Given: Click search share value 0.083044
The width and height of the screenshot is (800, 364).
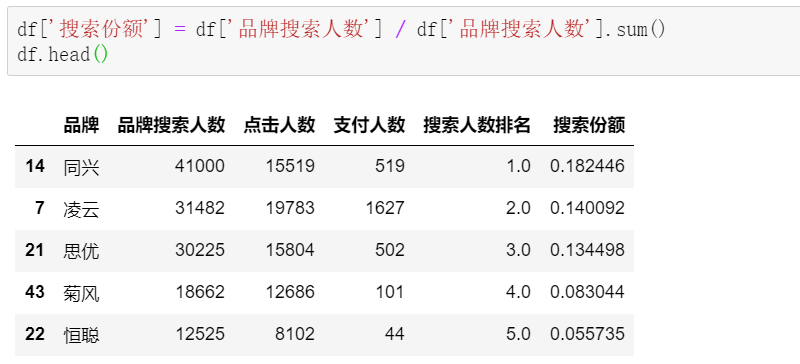Looking at the screenshot, I should [x=587, y=292].
